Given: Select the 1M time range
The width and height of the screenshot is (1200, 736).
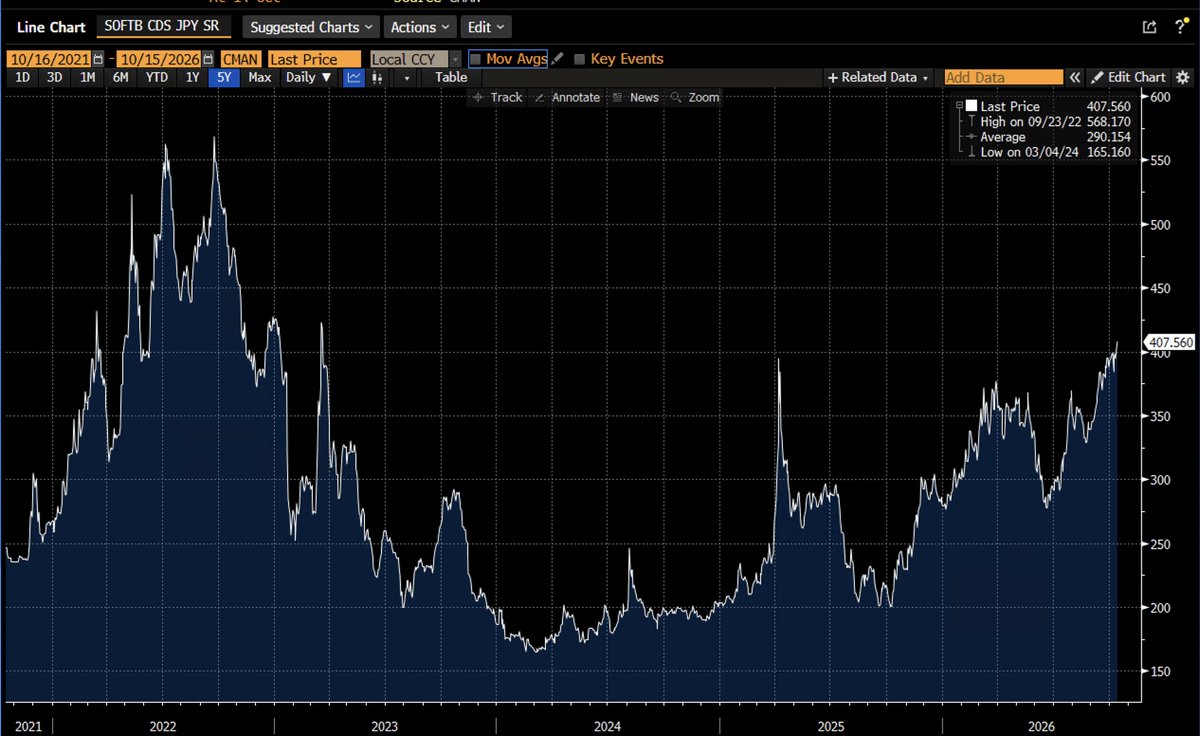Looking at the screenshot, I should tap(87, 77).
